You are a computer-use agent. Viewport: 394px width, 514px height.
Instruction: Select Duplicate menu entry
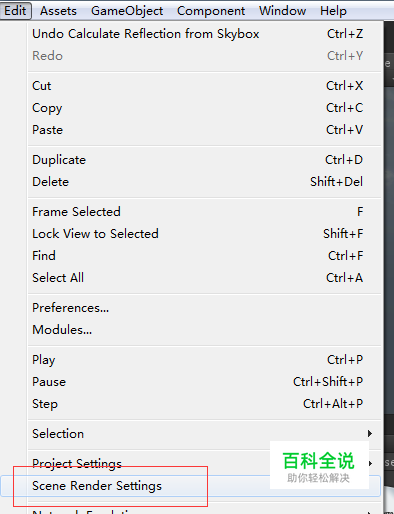[x=205, y=160]
